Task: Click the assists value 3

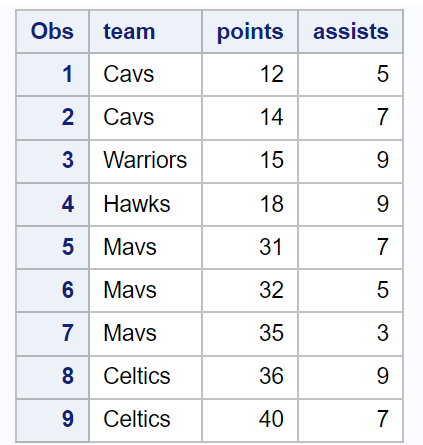Action: click(350, 334)
